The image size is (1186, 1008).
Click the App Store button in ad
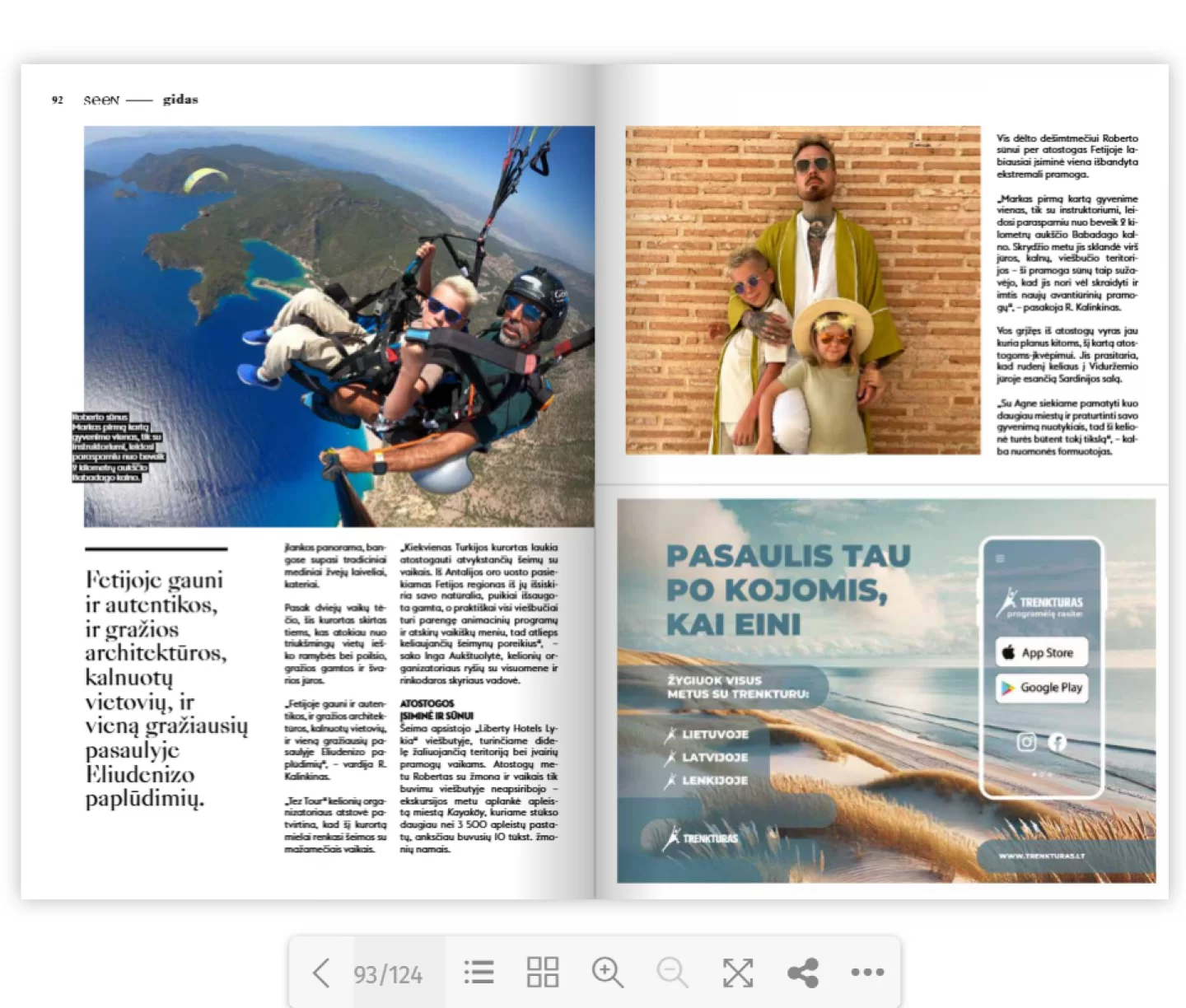pos(1041,652)
